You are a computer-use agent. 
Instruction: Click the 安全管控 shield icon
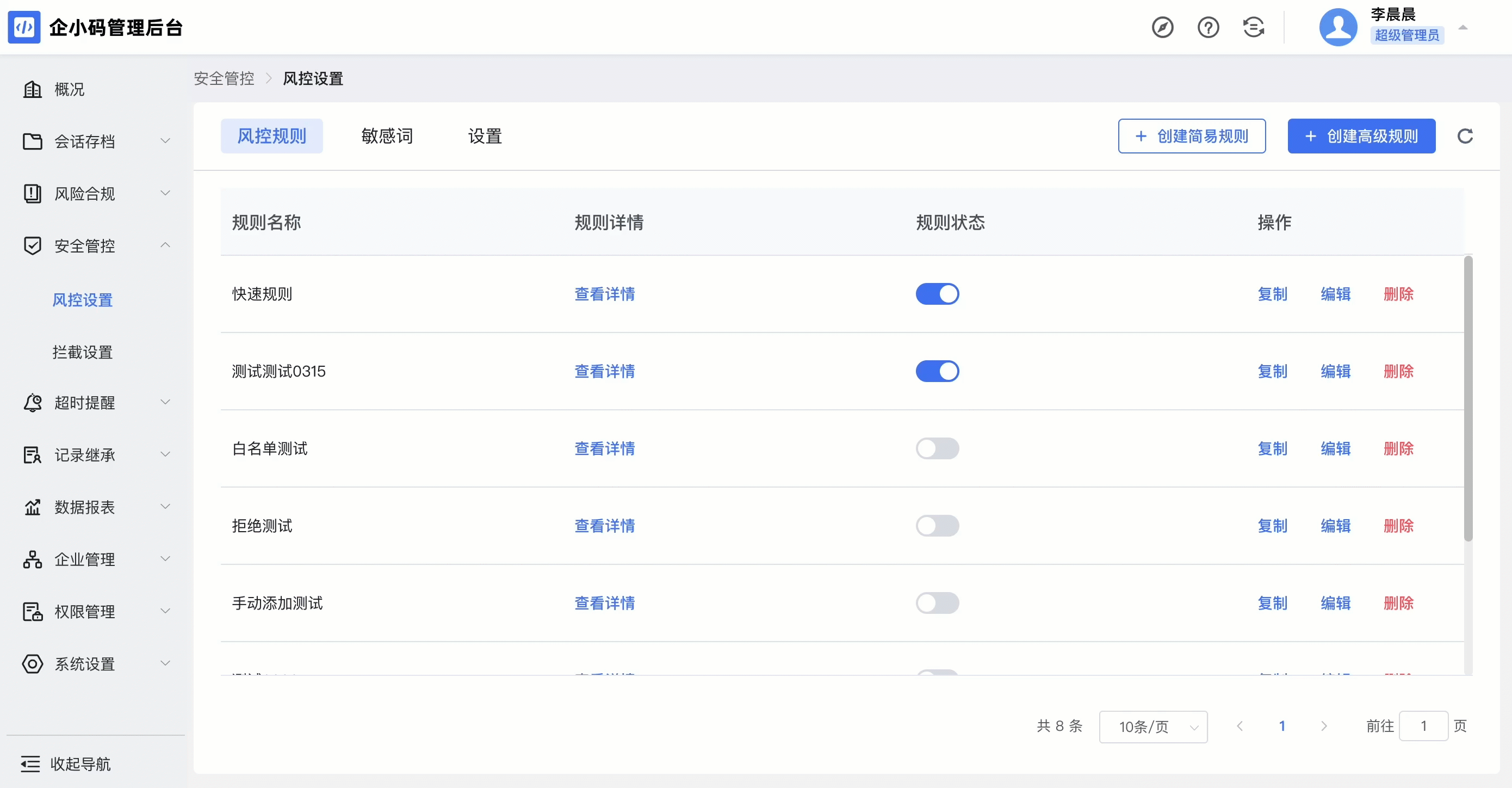tap(32, 245)
